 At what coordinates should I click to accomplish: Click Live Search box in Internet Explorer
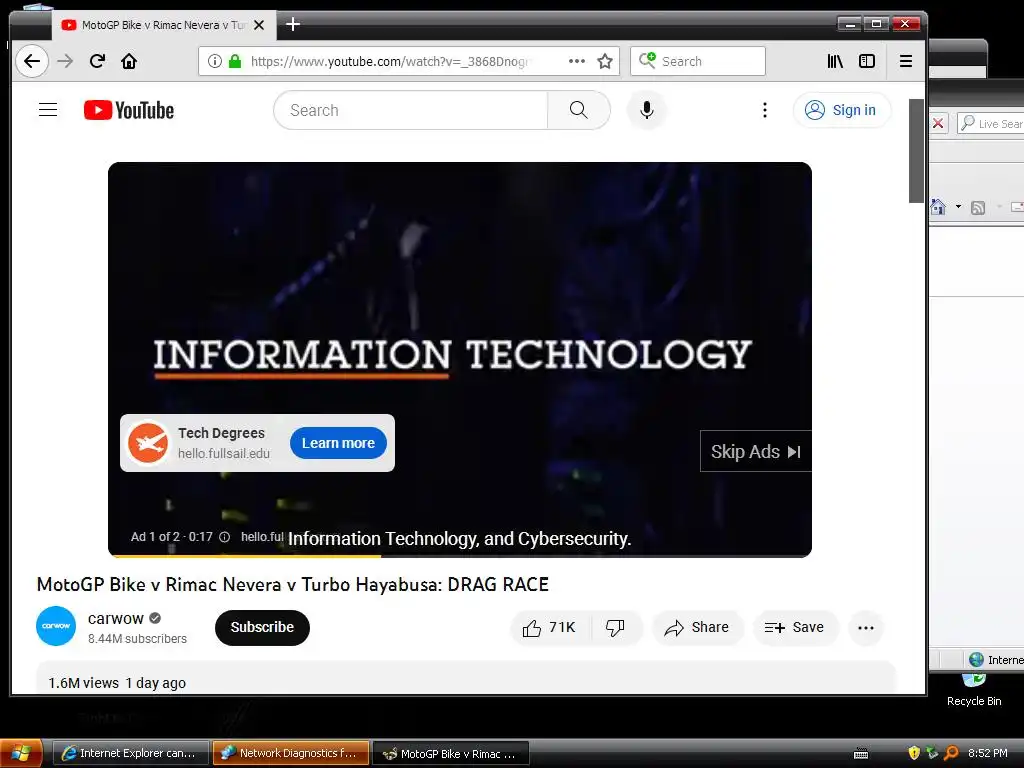991,123
